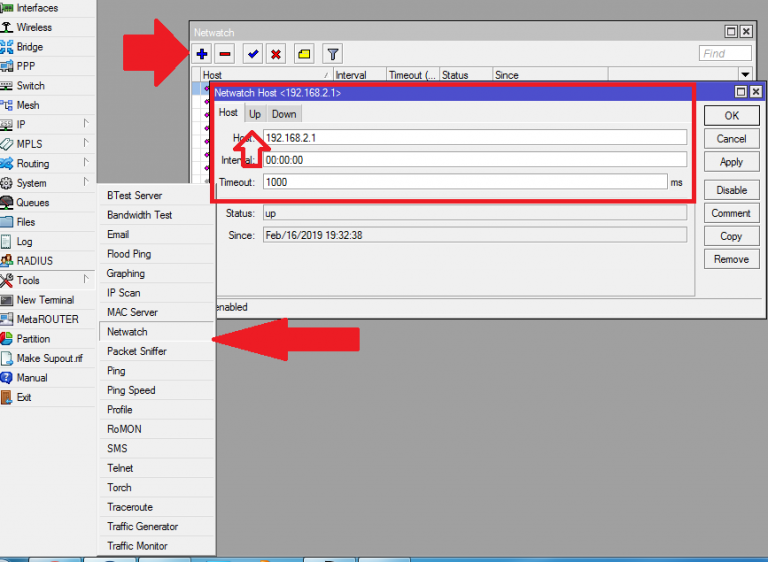Expand the Routing submenu

tap(32, 164)
